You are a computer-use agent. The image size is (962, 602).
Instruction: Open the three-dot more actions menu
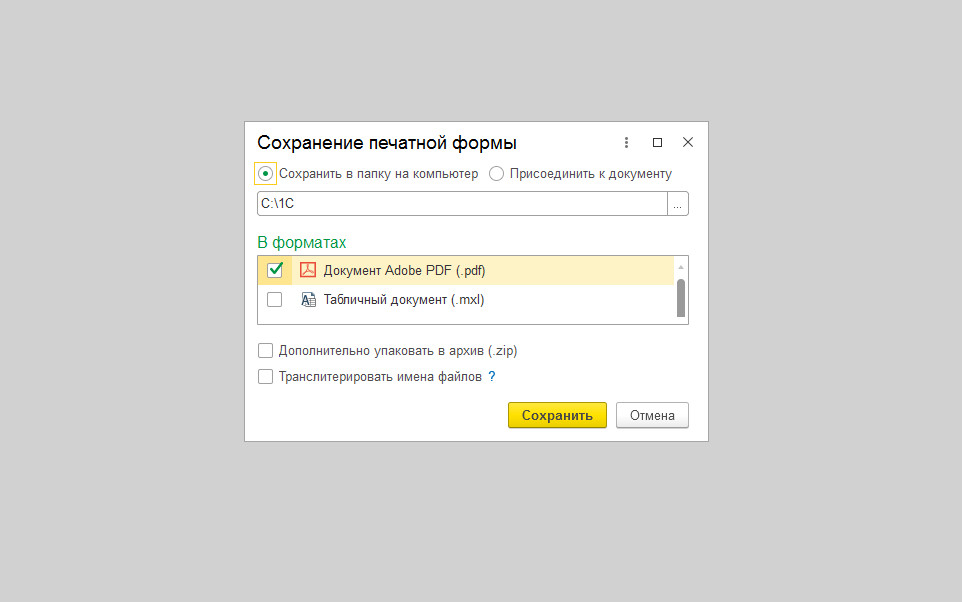(x=627, y=143)
